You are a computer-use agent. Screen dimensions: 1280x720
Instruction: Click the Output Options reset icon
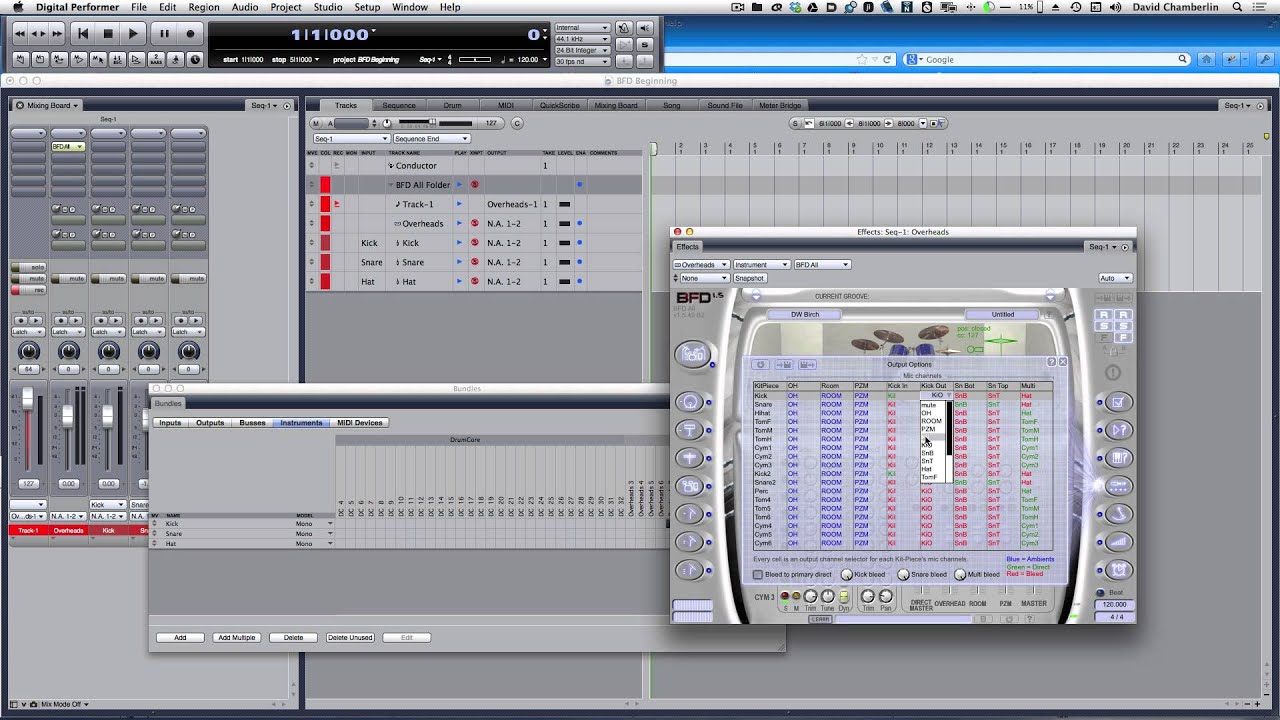[x=761, y=364]
